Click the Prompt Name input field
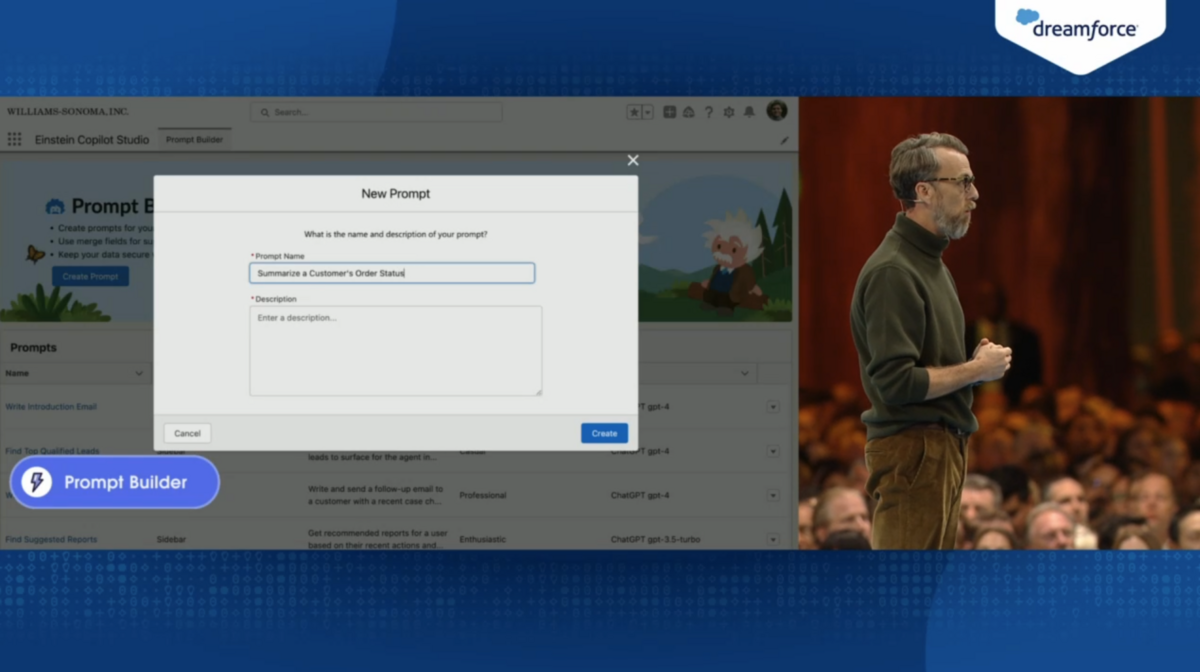 (x=392, y=273)
